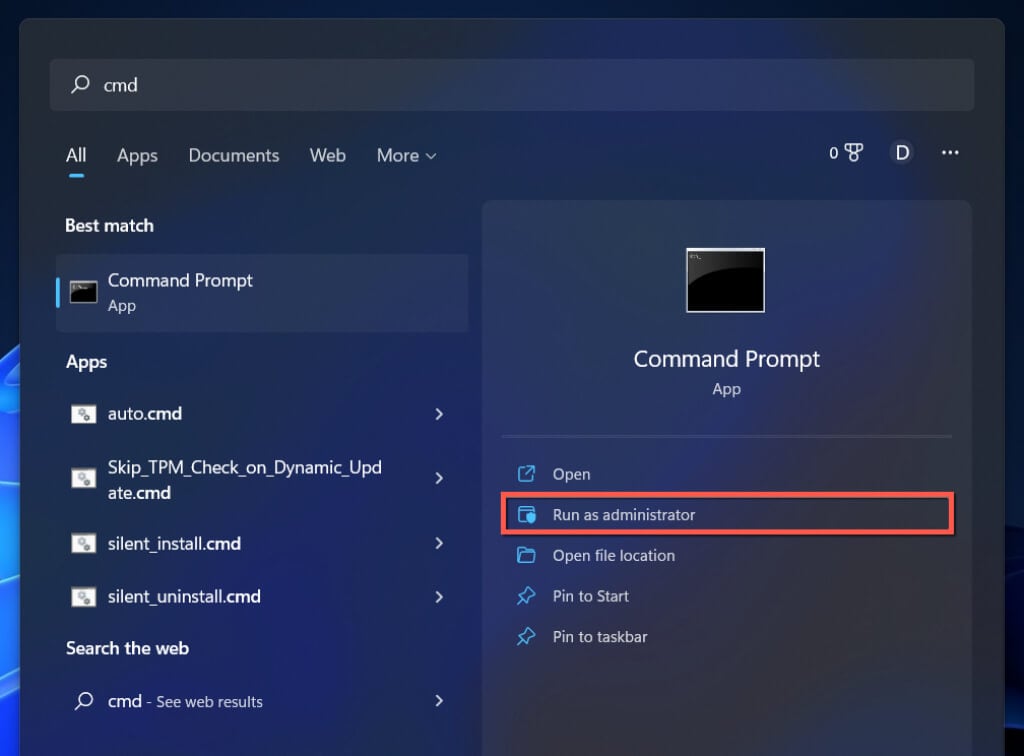Viewport: 1024px width, 756px height.
Task: Expand the Skip_TPM_Check_on_Dynamic_Update.cmd chevron
Action: tap(439, 479)
